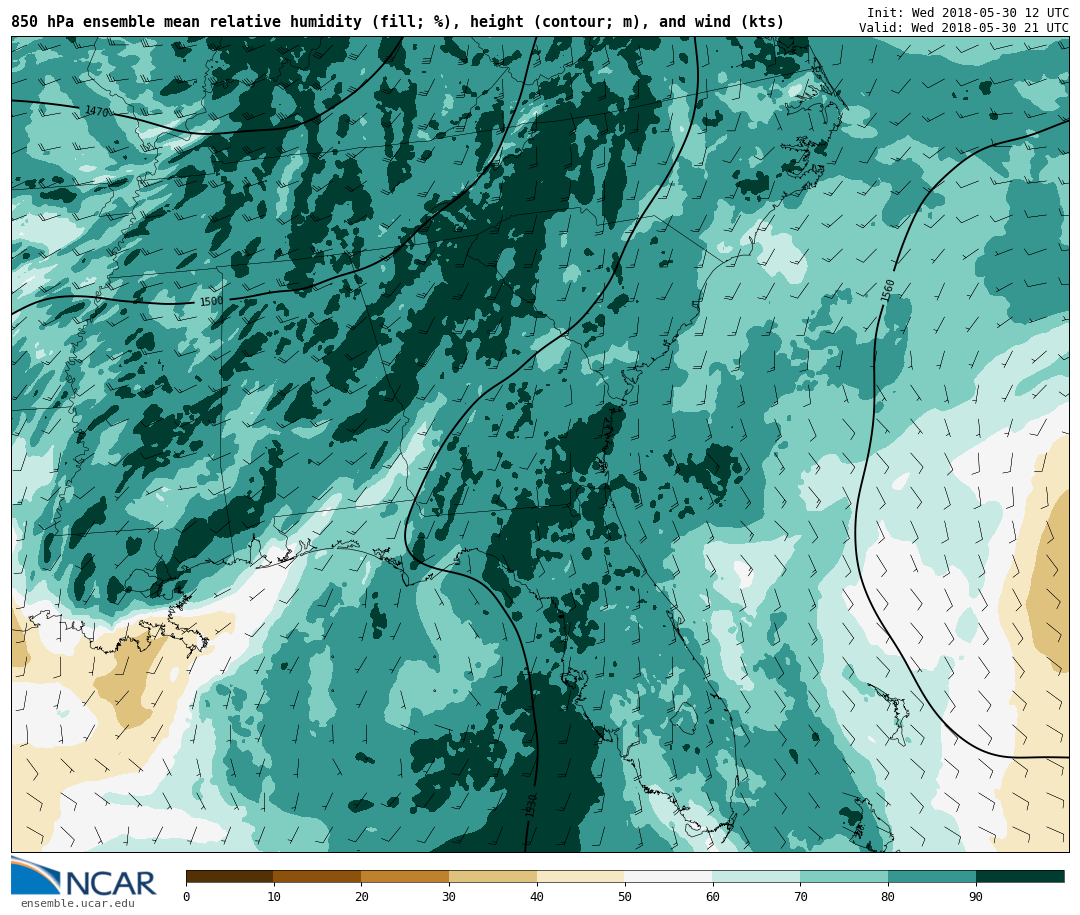
Task: Open the ensemble.ucar.edu link text
Action: tap(78, 903)
